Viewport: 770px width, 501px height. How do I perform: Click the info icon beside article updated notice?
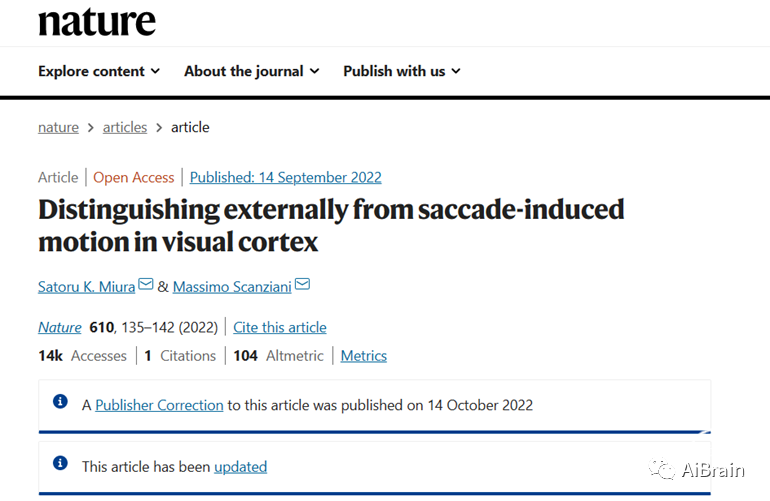point(60,463)
